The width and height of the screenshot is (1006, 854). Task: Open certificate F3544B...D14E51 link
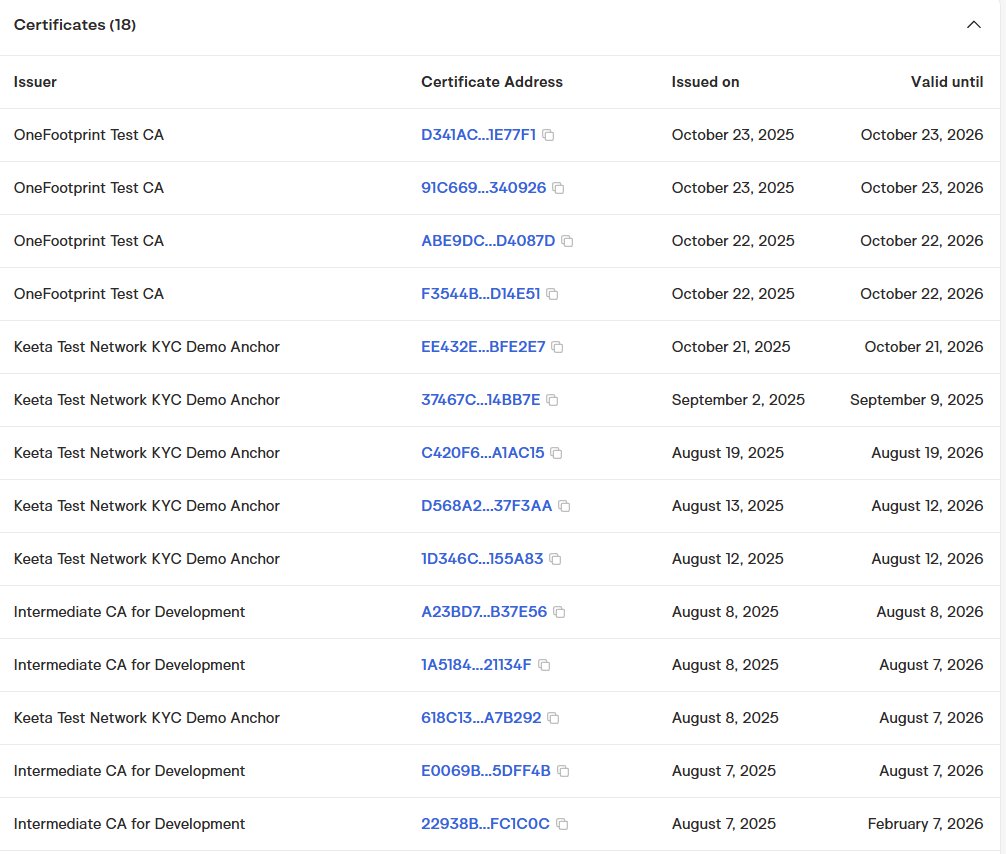pos(481,294)
